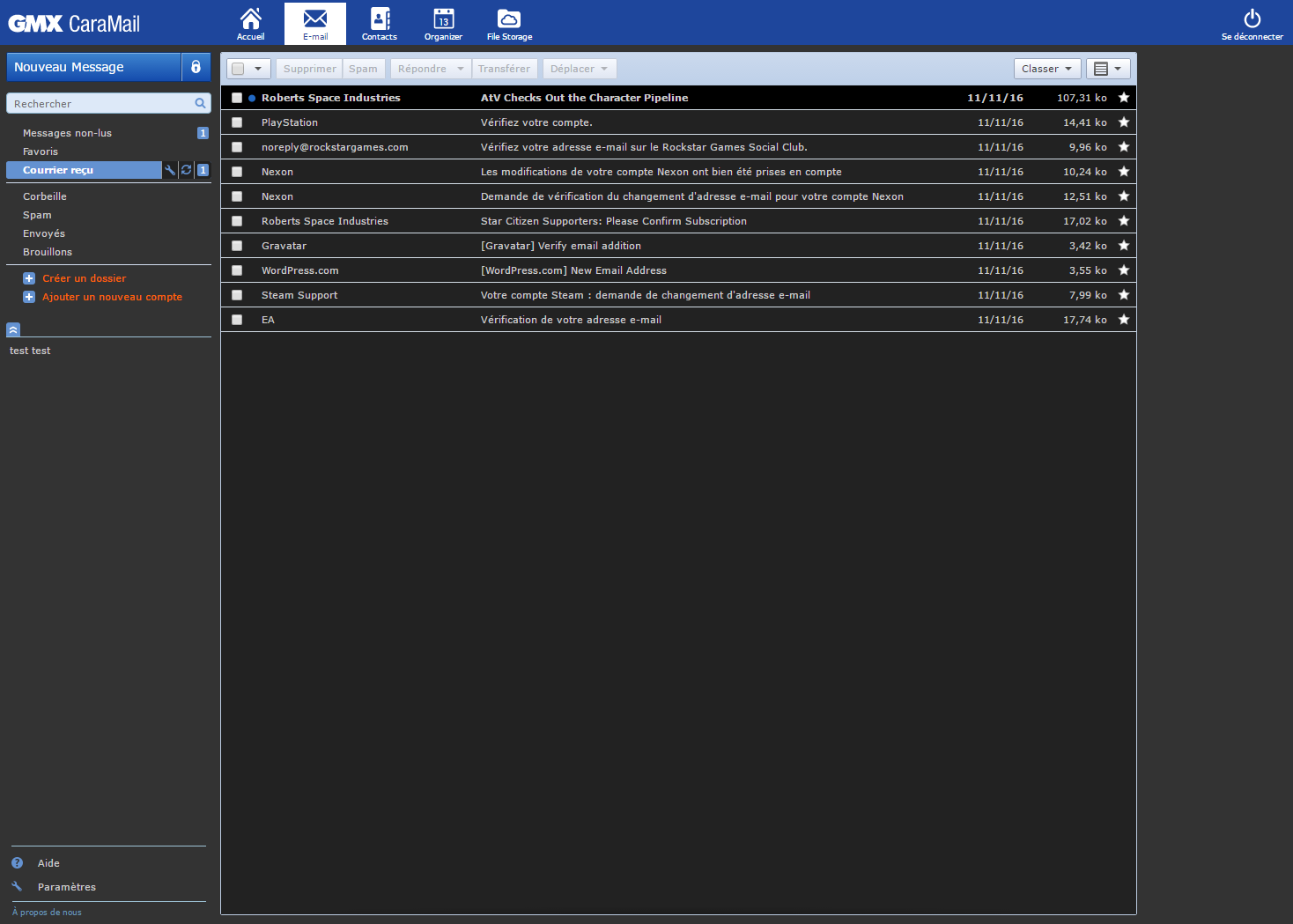Check the checkbox on the PlayStation email

point(236,122)
